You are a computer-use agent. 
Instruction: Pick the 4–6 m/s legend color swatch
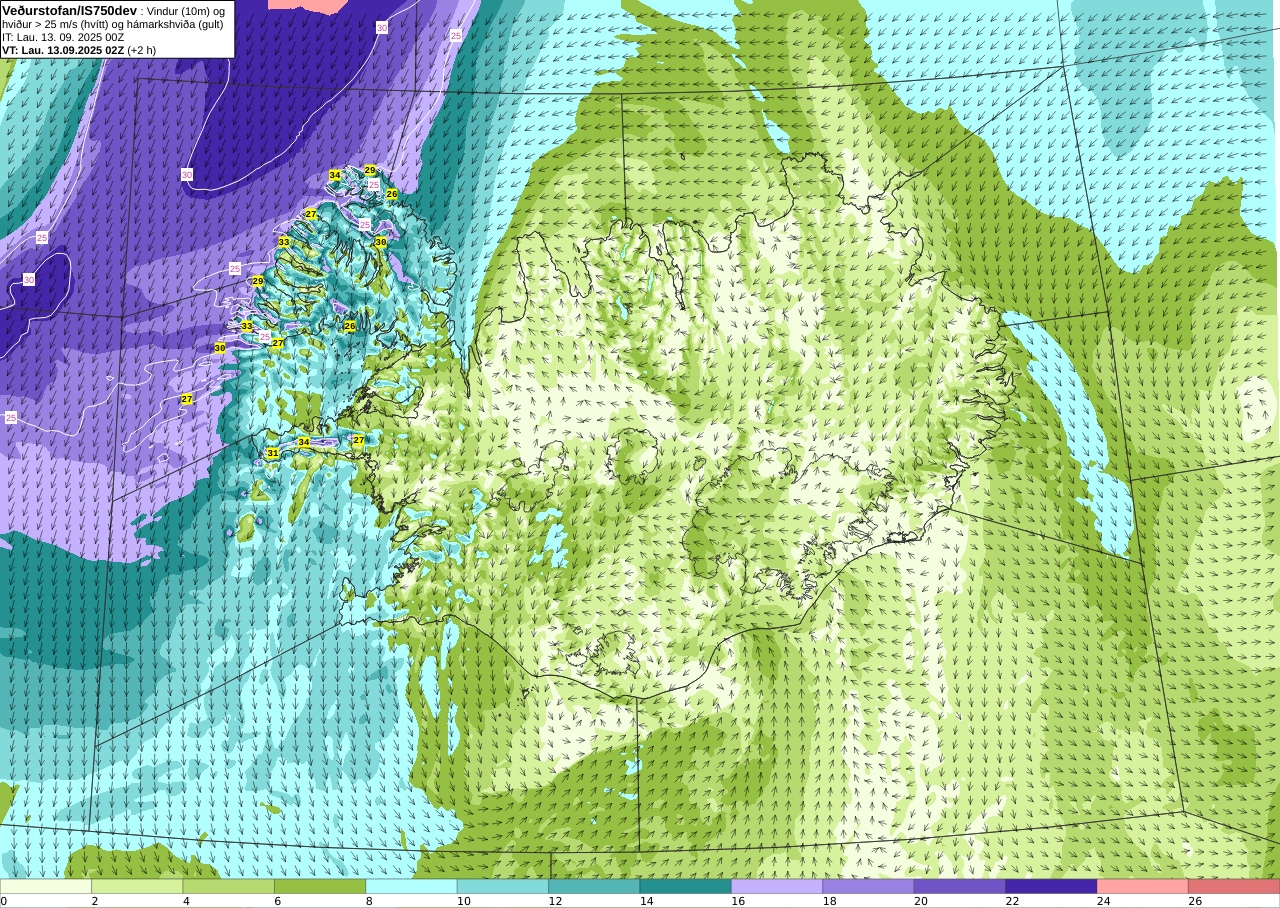(x=229, y=886)
